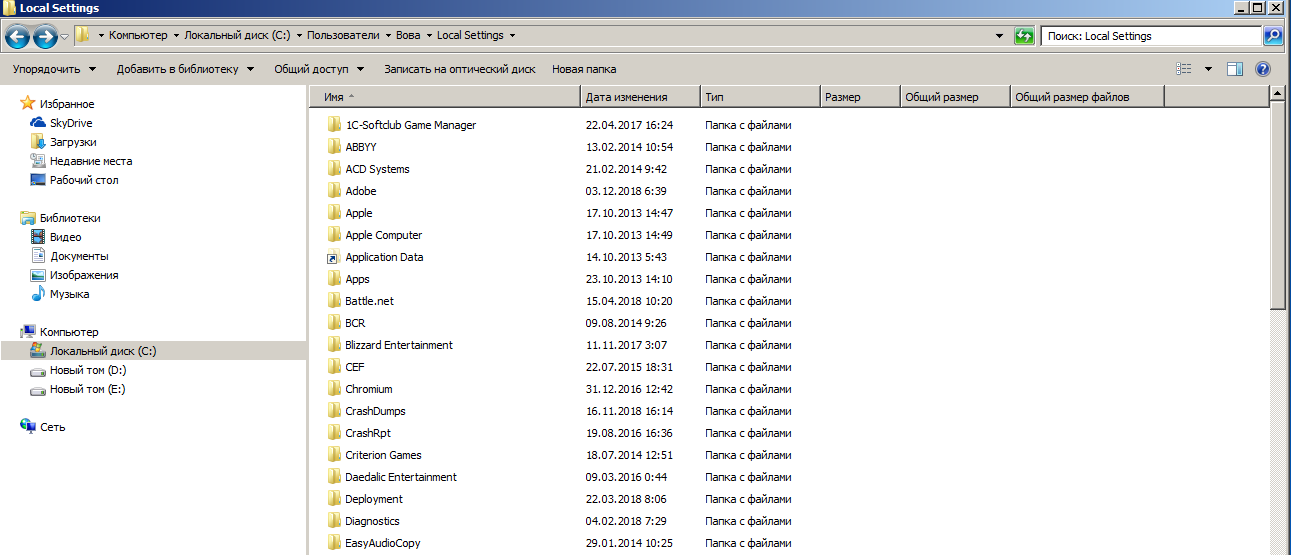This screenshot has height=555, width=1291.
Task: Select the Chromium folder
Action: [x=369, y=389]
